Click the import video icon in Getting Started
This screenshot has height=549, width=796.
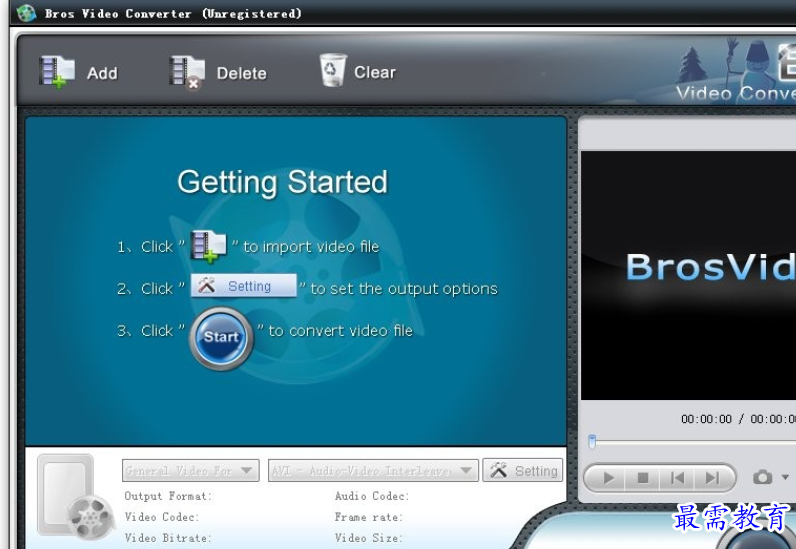[x=208, y=246]
